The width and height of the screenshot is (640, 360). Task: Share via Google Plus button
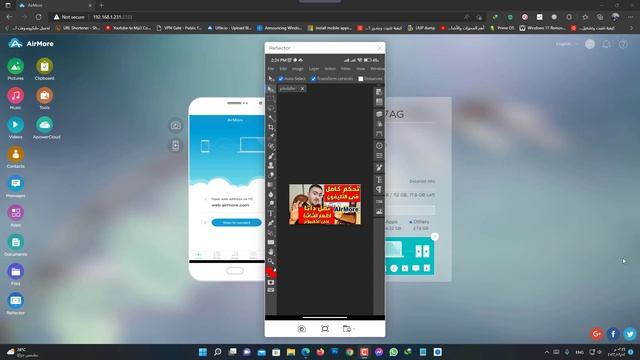[596, 334]
